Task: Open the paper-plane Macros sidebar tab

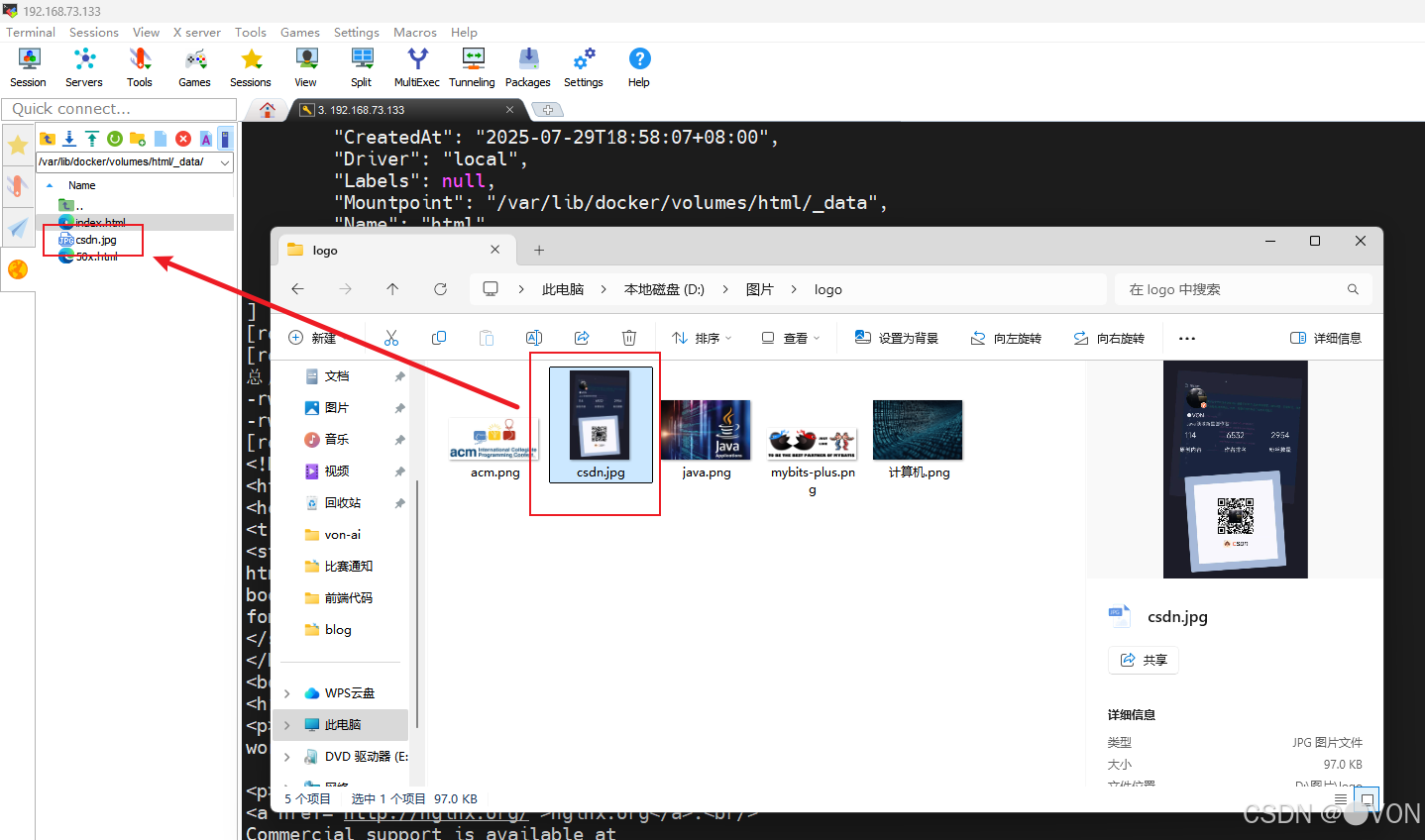Action: [x=18, y=228]
